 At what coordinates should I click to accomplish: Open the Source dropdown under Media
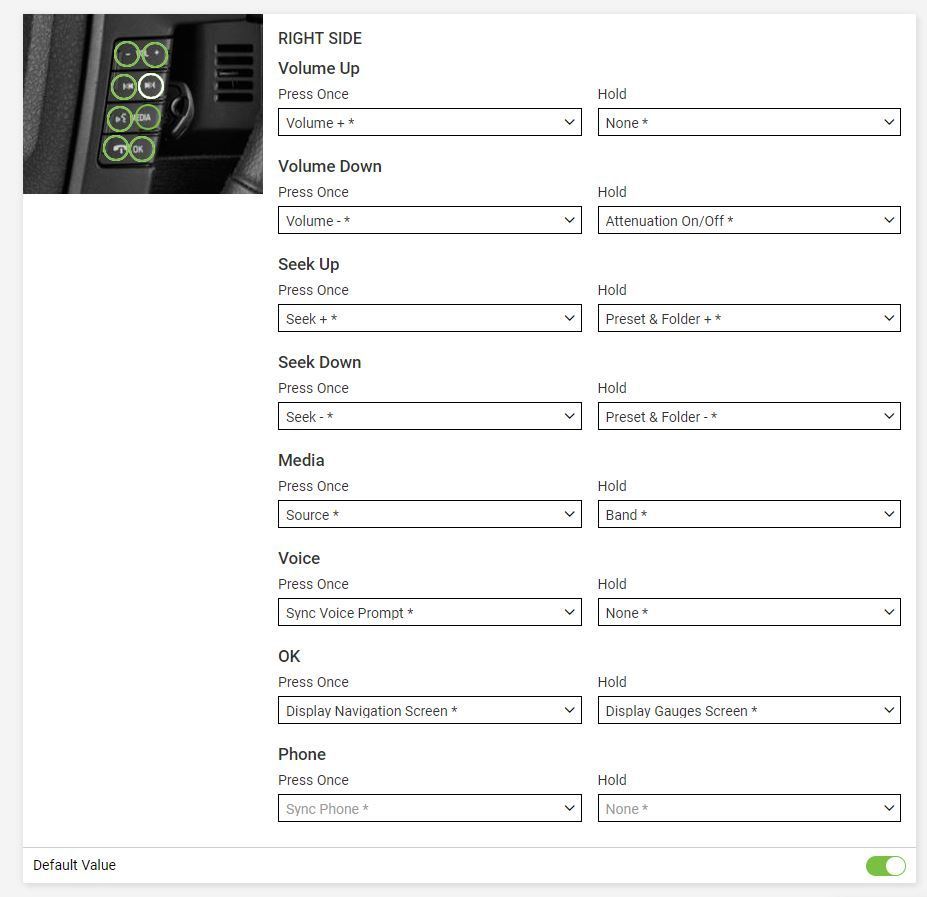click(x=429, y=514)
